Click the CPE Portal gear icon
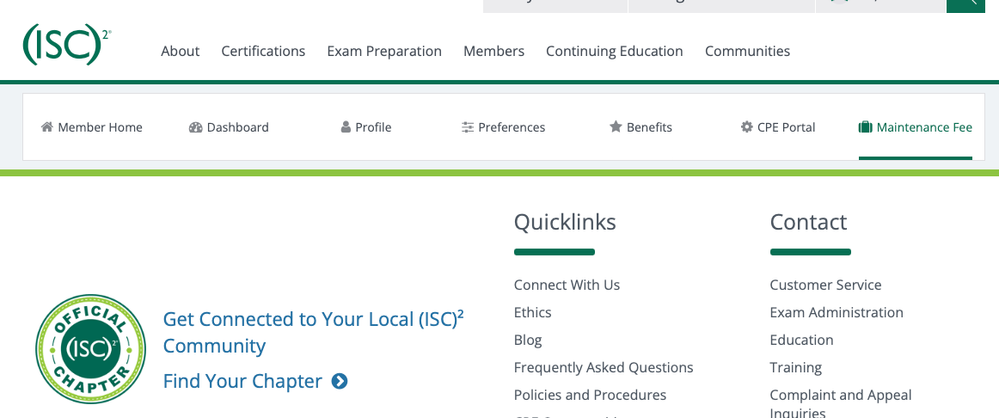This screenshot has height=418, width=999. pos(747,127)
